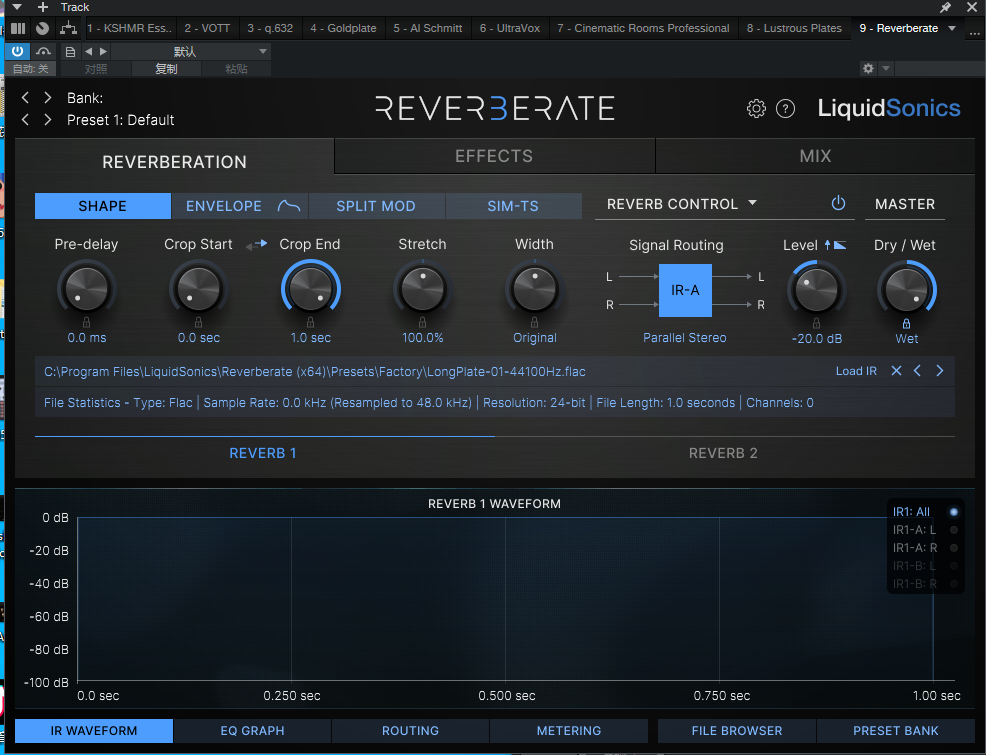
Task: Toggle the Stretch lock icon
Action: 422,322
